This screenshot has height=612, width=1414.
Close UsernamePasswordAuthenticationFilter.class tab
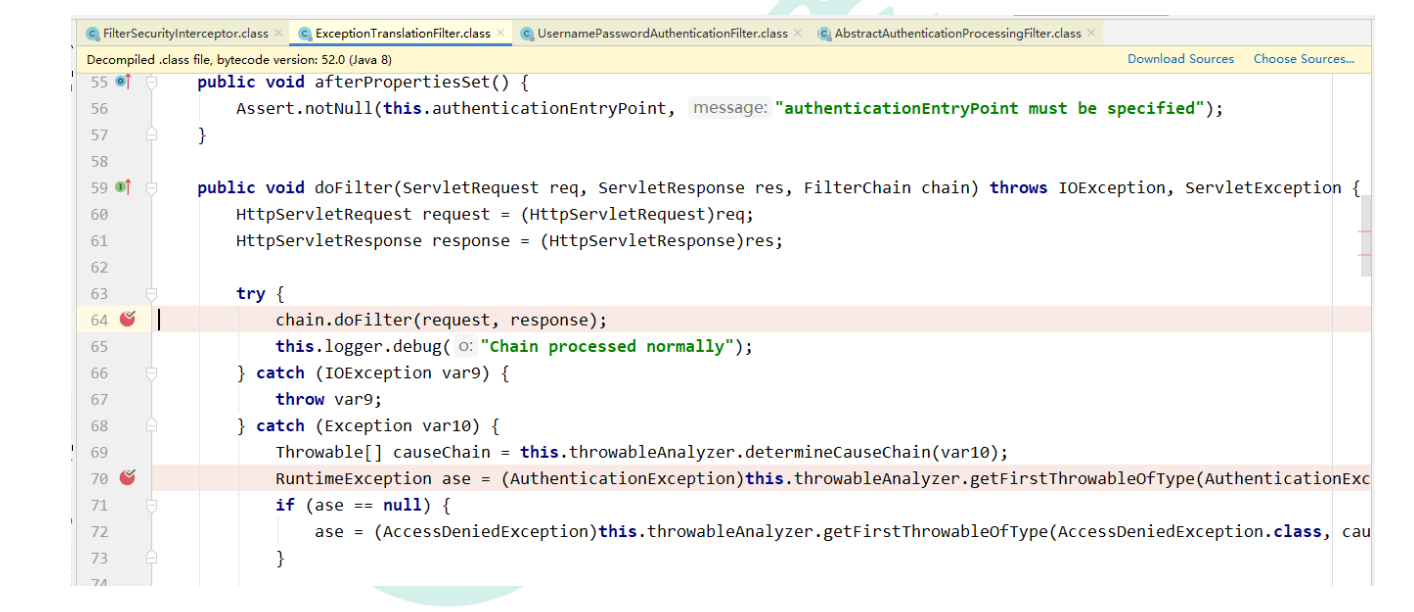tap(797, 33)
